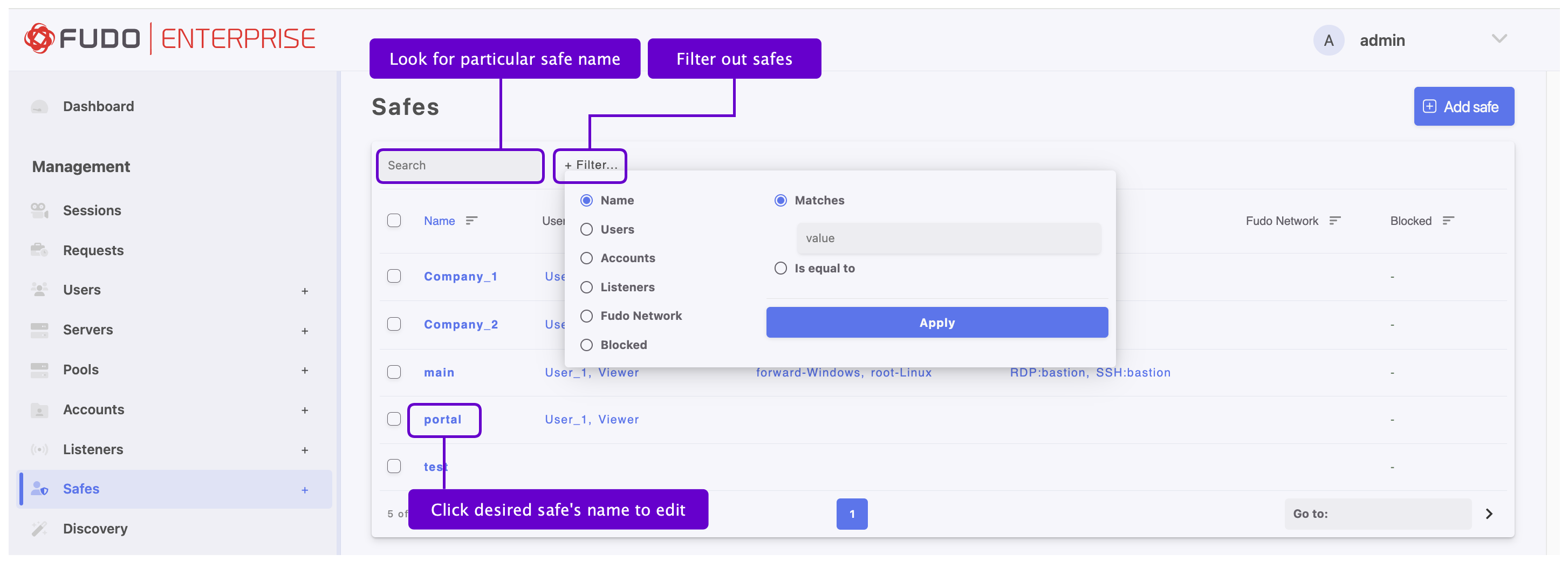Image resolution: width=1568 pixels, height=568 pixels.
Task: Click the Requests briefcase icon
Action: pyautogui.click(x=39, y=250)
